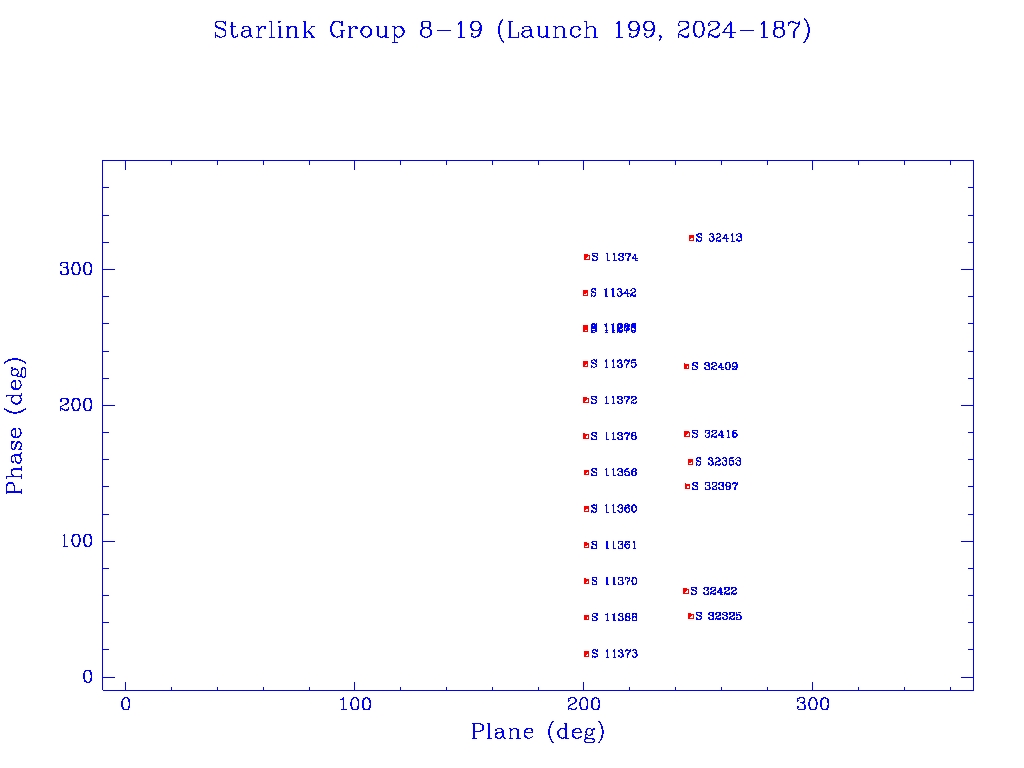The image size is (1024, 768).
Task: Click the S 32409 satellite label
Action: click(x=715, y=366)
